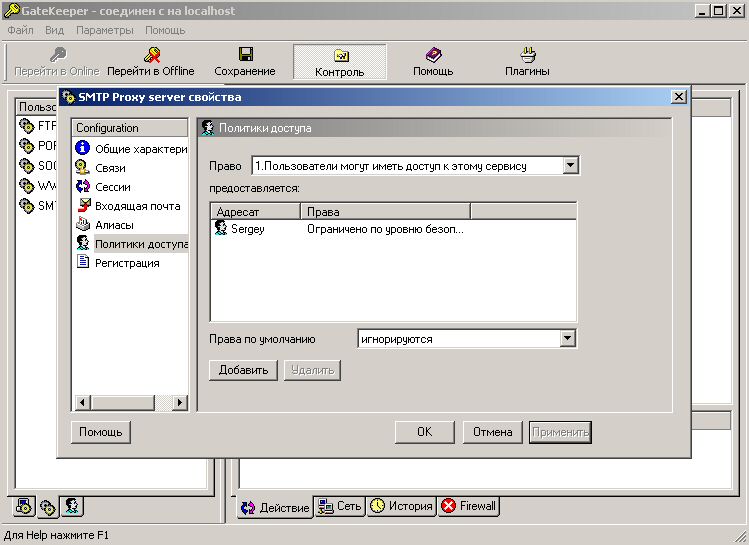Click the Sergey user icon in table
The width and height of the screenshot is (749, 545).
click(x=221, y=228)
